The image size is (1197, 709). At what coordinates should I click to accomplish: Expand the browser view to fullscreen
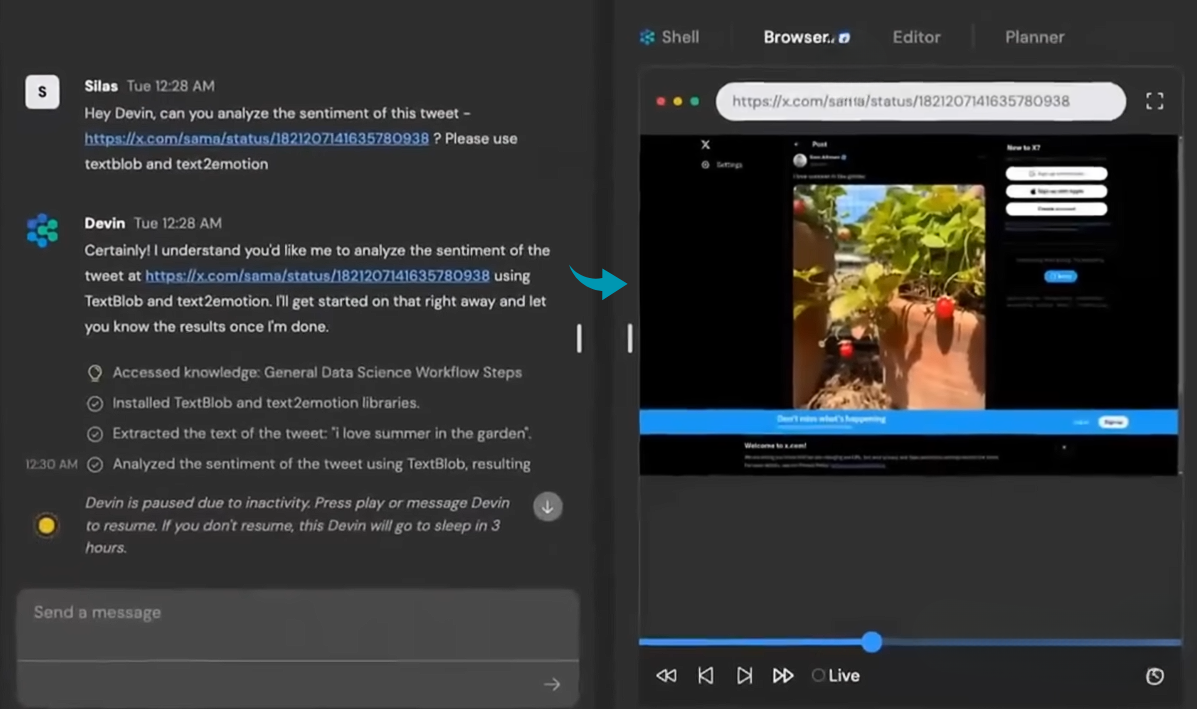(1154, 101)
